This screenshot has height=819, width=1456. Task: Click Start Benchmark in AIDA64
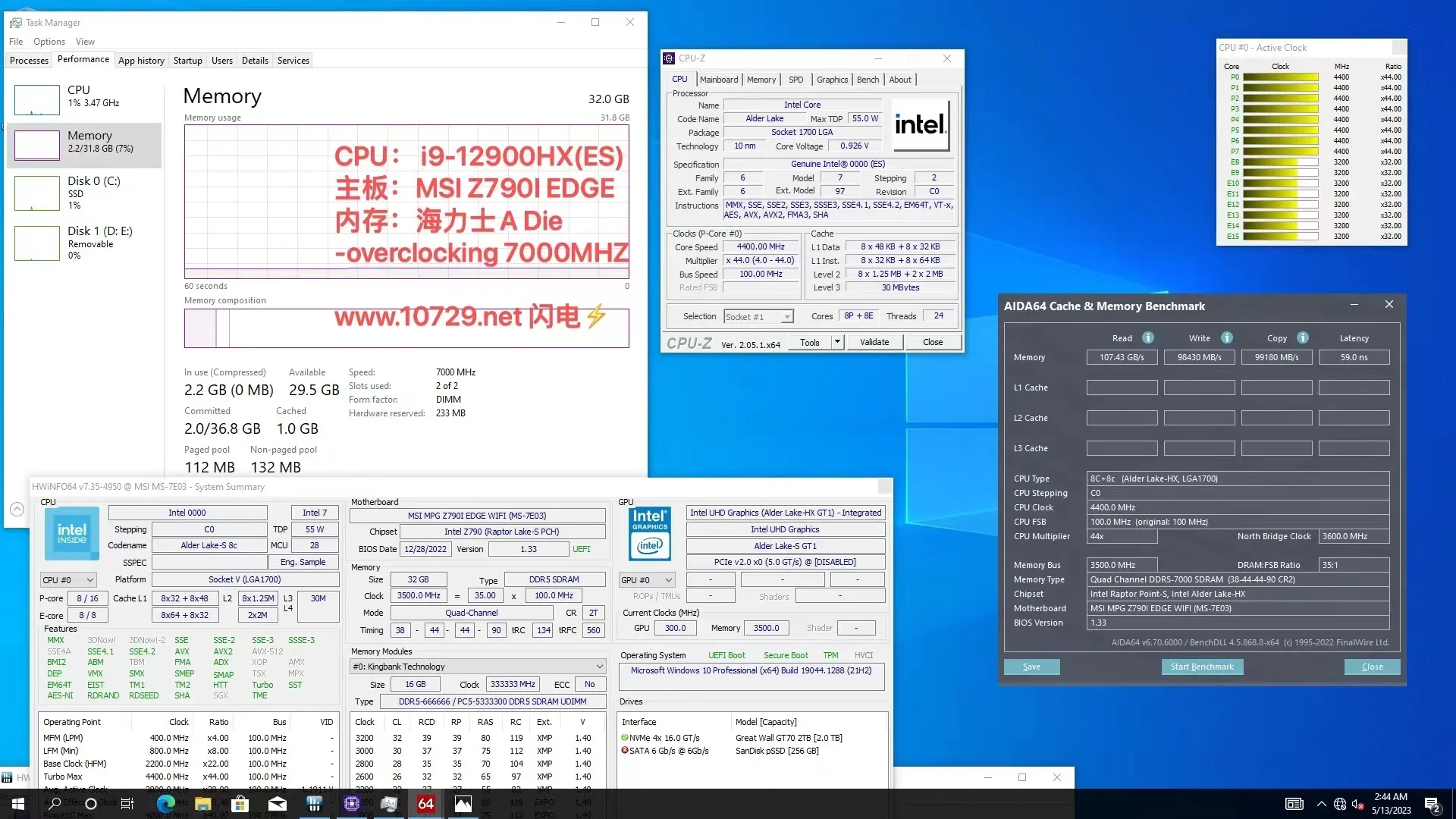1202,667
